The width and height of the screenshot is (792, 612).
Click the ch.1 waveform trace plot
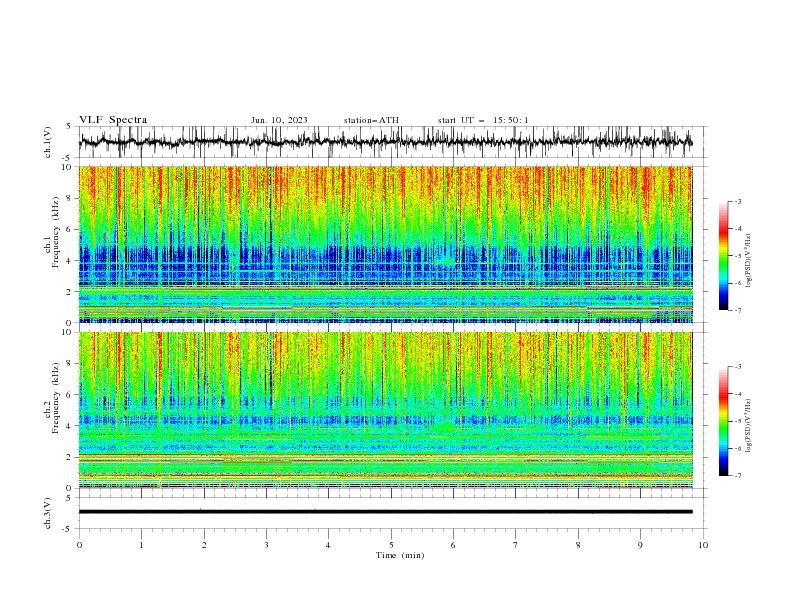click(x=385, y=142)
